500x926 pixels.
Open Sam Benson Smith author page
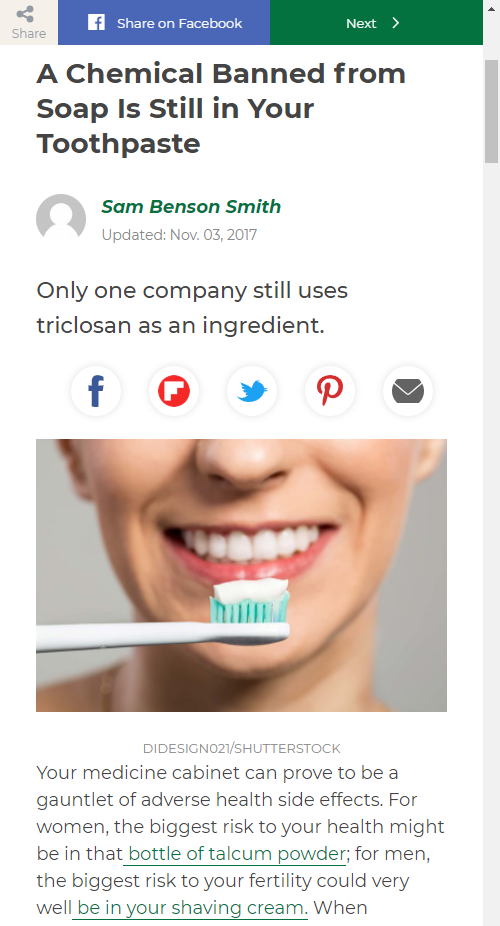pos(191,206)
